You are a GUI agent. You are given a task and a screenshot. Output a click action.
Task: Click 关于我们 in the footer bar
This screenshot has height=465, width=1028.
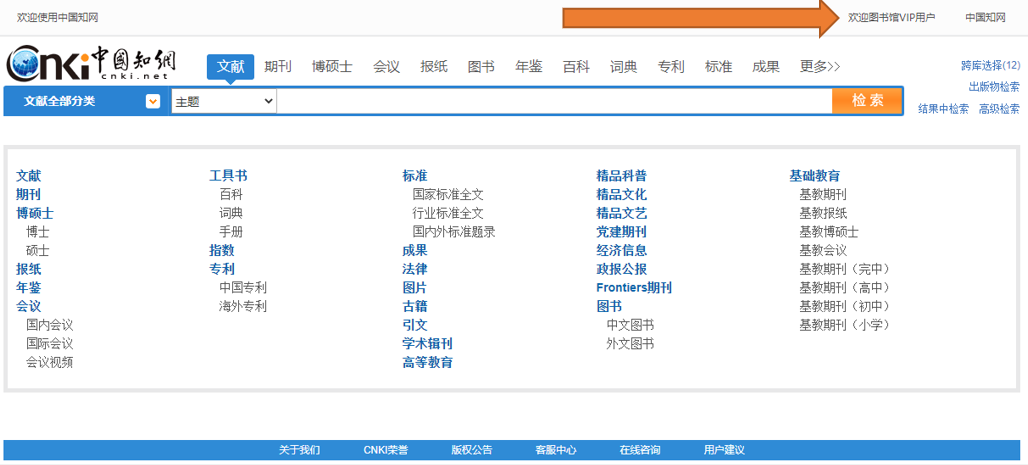[300, 450]
